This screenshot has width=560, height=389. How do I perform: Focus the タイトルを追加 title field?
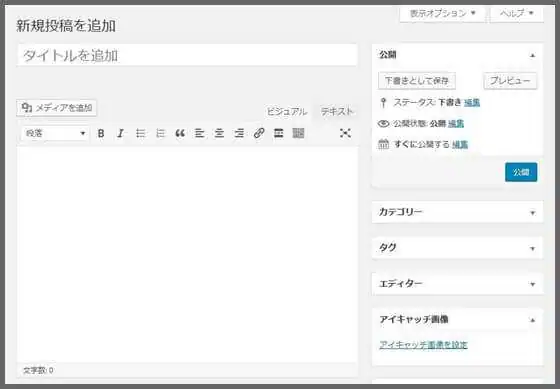coord(187,55)
